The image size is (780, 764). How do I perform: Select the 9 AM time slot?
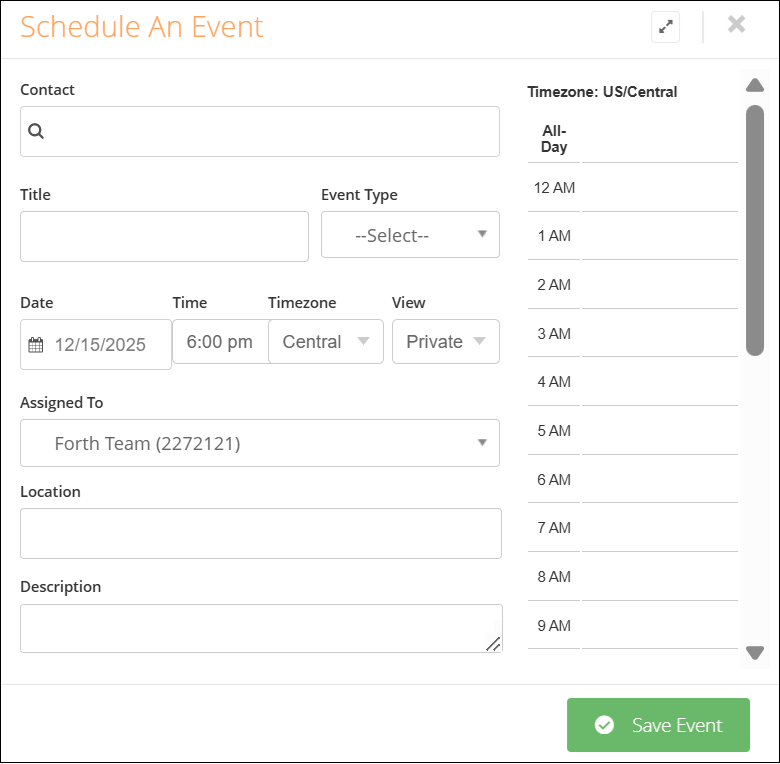tap(659, 625)
